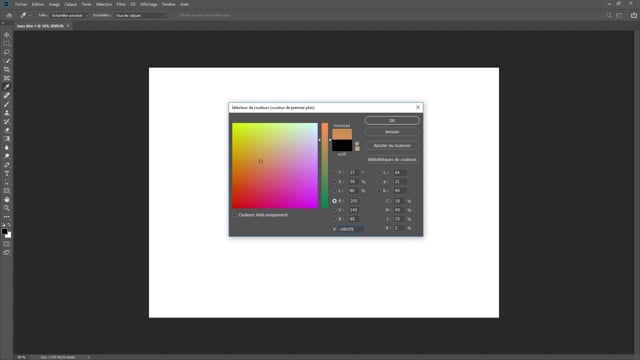This screenshot has height=360, width=640.
Task: Go to Home screen icon
Action: [x=9, y=16]
